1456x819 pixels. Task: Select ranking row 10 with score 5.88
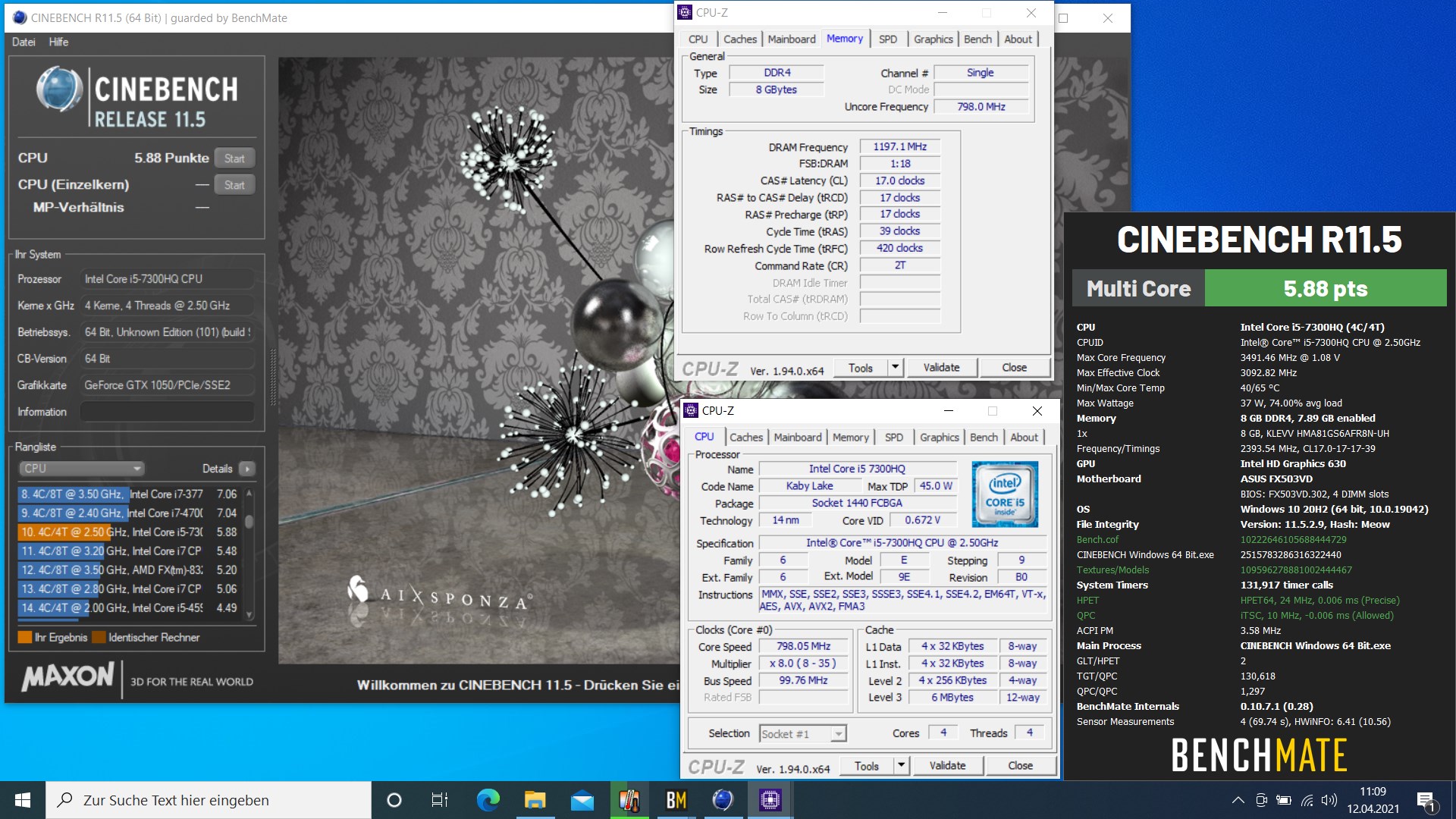[130, 532]
